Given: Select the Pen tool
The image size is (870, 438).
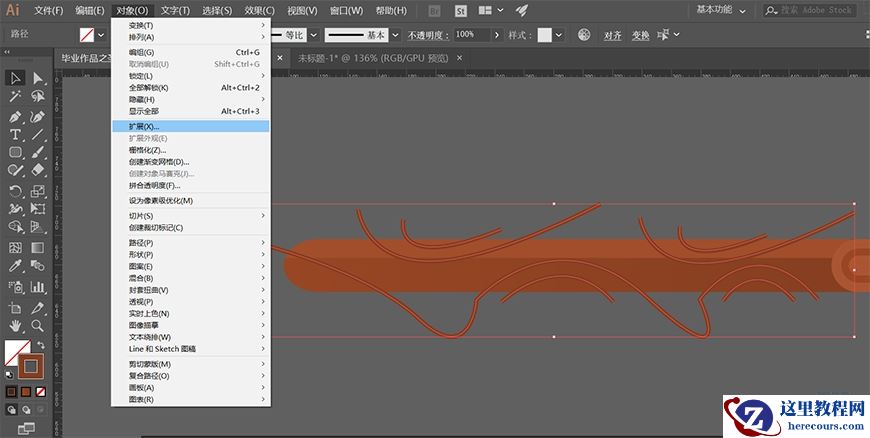Looking at the screenshot, I should click(x=15, y=116).
